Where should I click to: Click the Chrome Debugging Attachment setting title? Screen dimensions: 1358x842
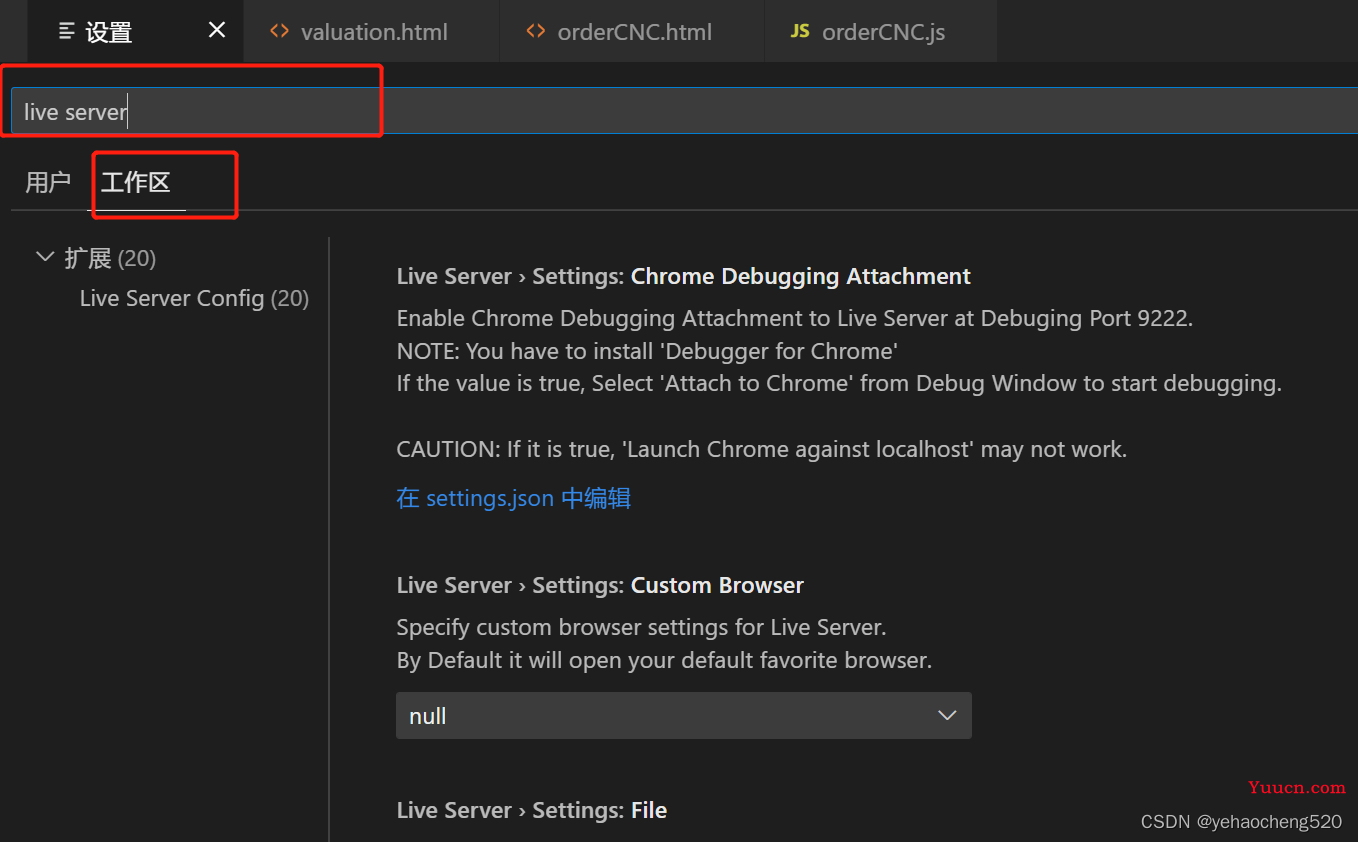pos(684,276)
